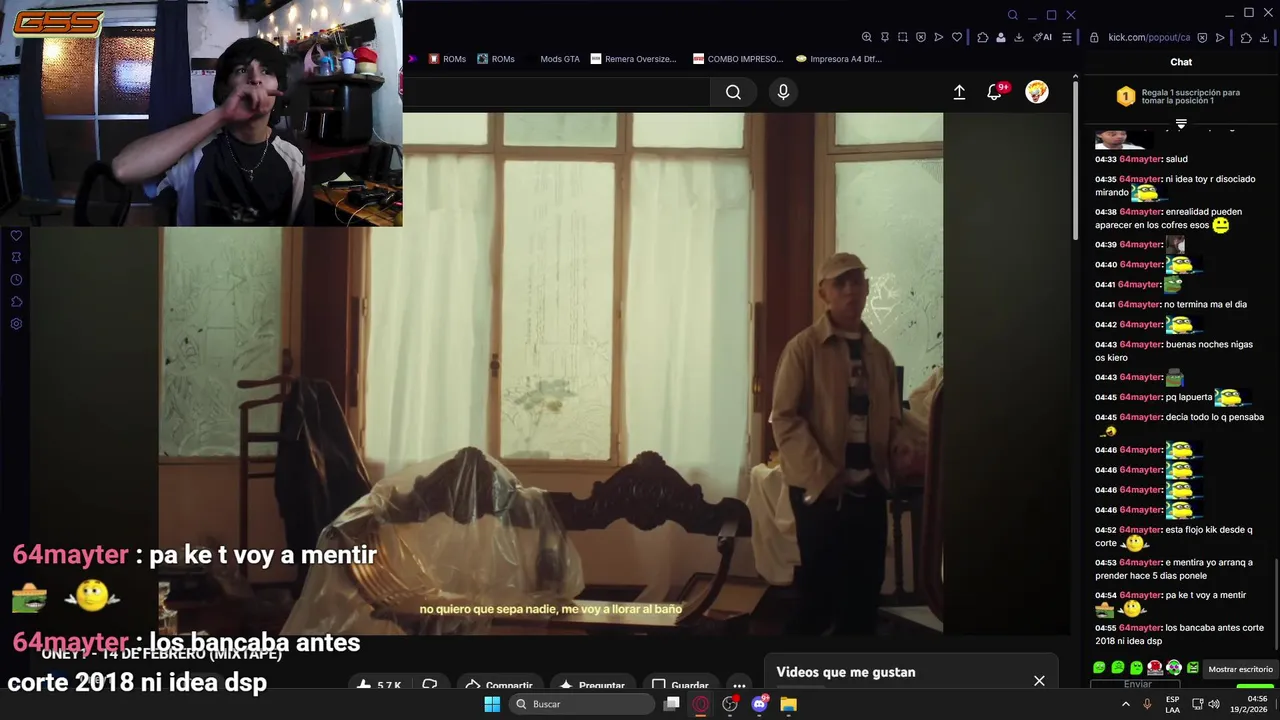1280x720 pixels.
Task: Open profile person icon in toolbar
Action: (1001, 37)
